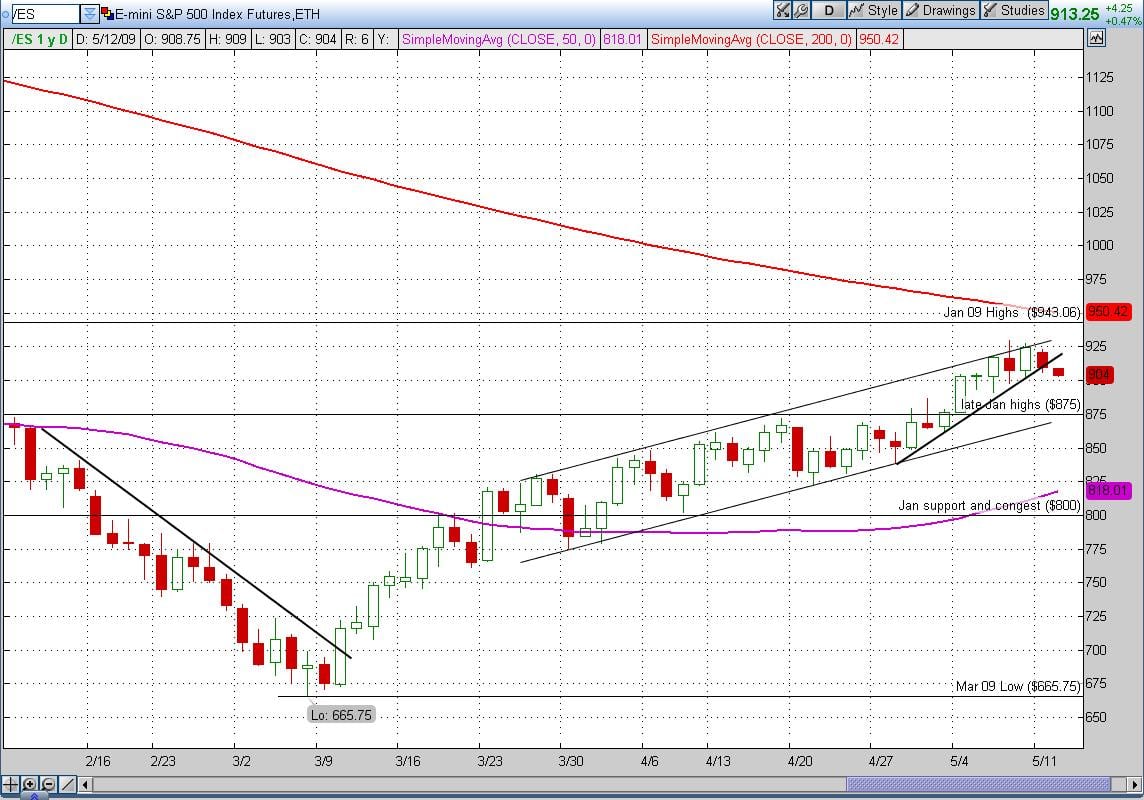Select the SimpleMovingAvg 50 study label
Screen dimensions: 1144x800
pyautogui.click(x=497, y=40)
